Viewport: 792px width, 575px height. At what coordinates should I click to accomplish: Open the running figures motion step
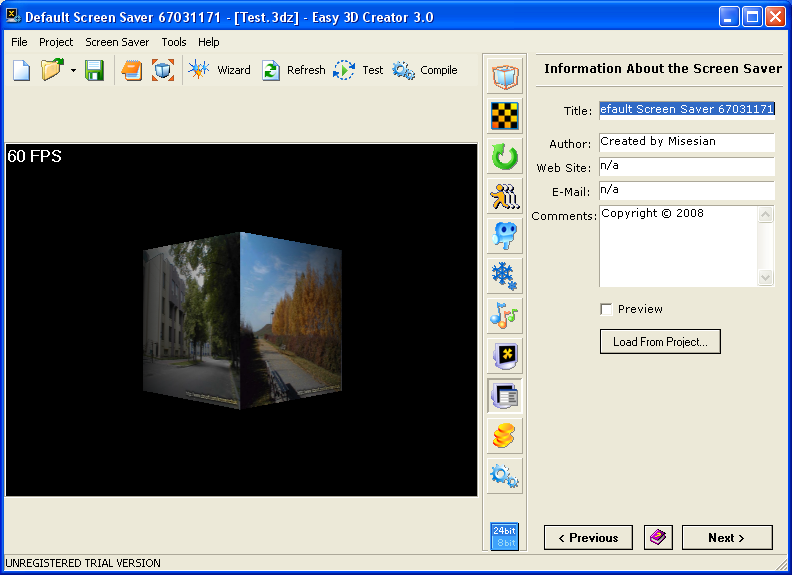pyautogui.click(x=505, y=196)
